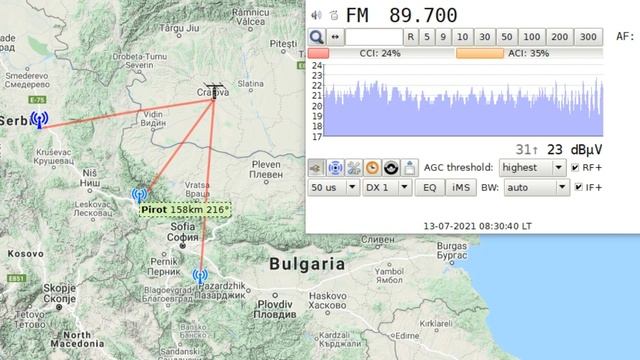The width and height of the screenshot is (640, 360).
Task: Click the Pleven city label on the map
Action: 266,169
